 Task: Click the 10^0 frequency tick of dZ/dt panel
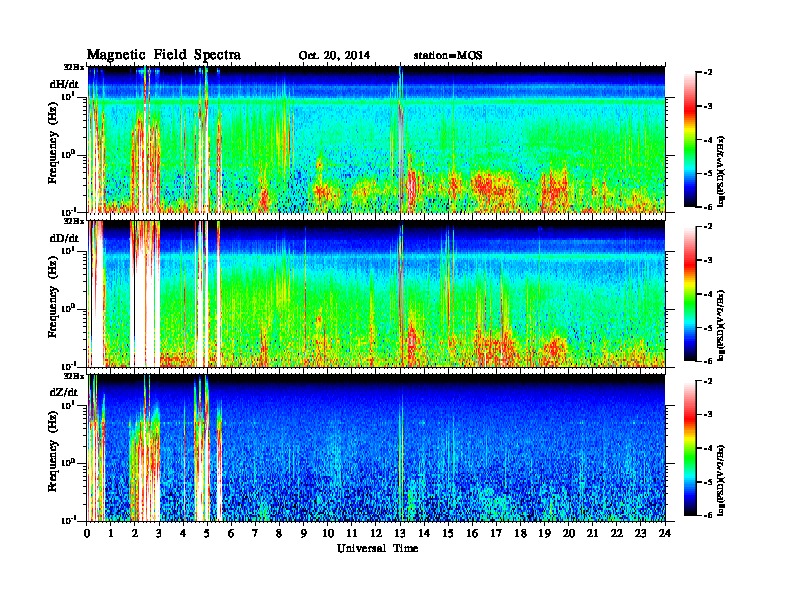pyautogui.click(x=70, y=462)
